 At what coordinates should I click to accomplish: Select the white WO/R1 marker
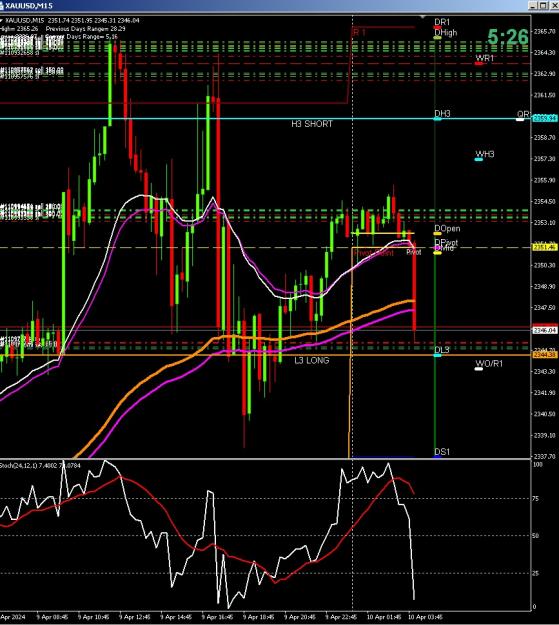[x=479, y=369]
